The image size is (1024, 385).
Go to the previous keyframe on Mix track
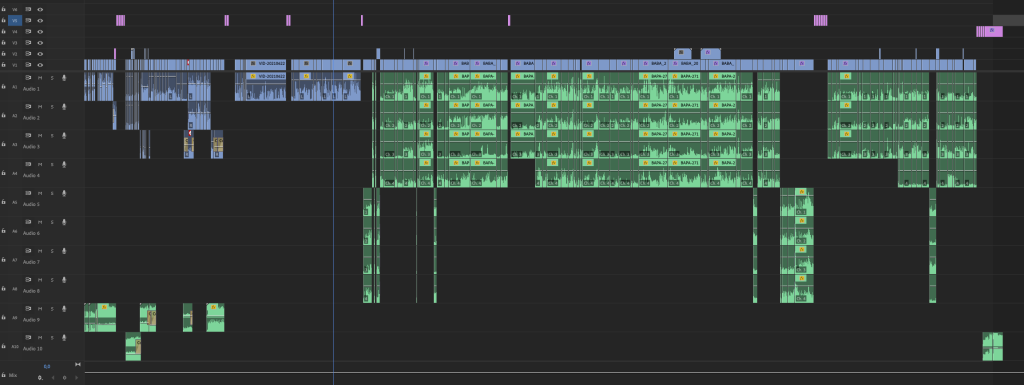click(x=54, y=378)
